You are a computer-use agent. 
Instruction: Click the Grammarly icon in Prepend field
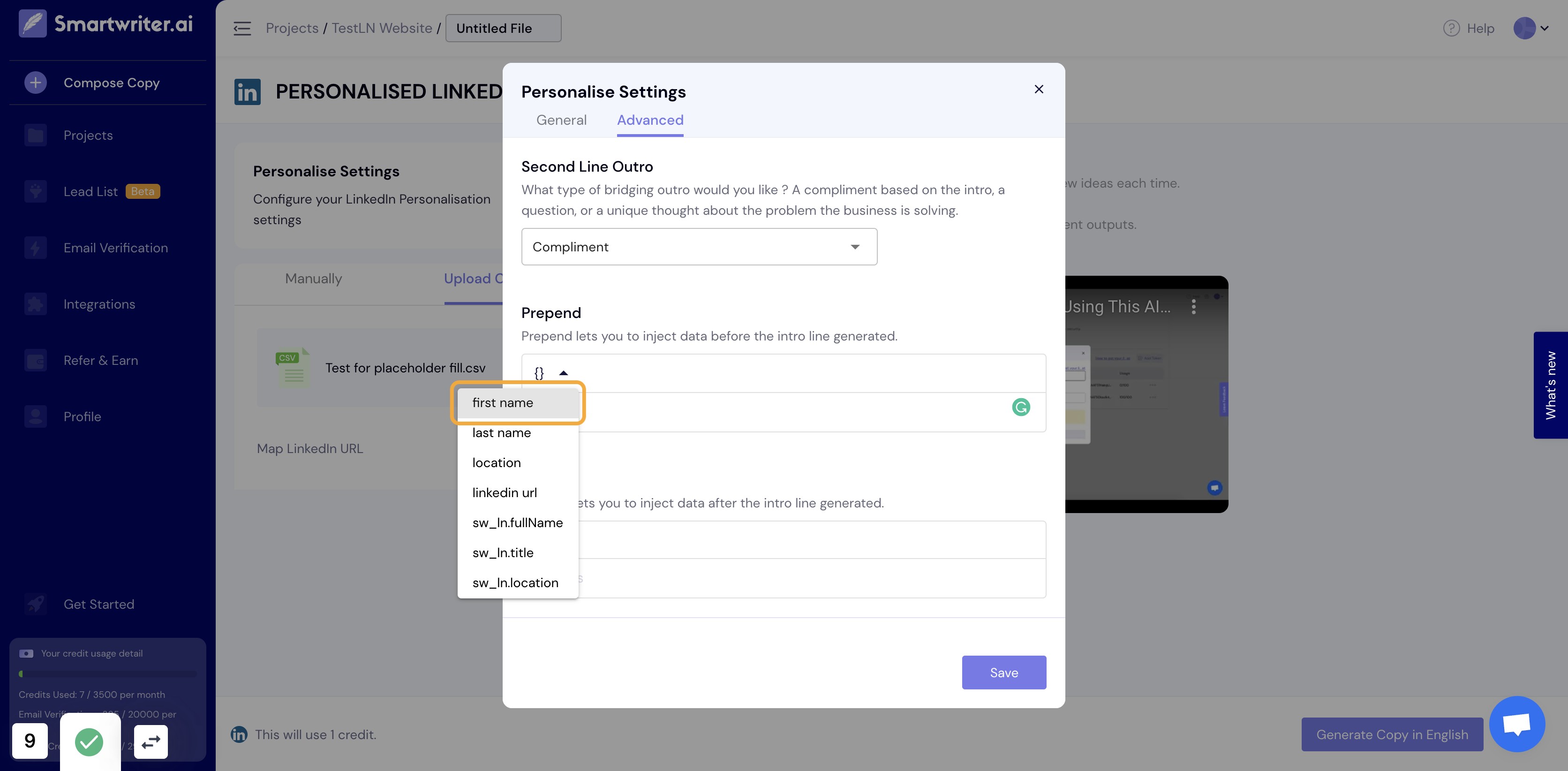tap(1021, 407)
